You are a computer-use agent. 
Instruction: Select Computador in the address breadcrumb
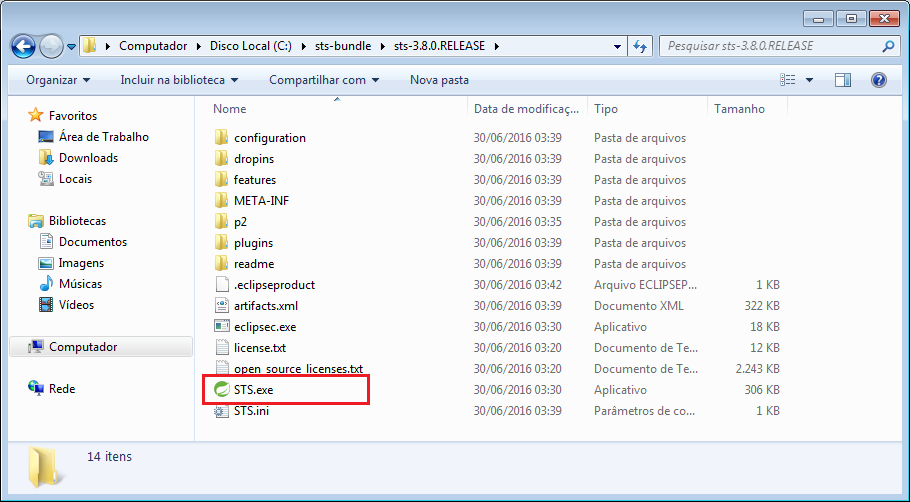click(x=153, y=46)
